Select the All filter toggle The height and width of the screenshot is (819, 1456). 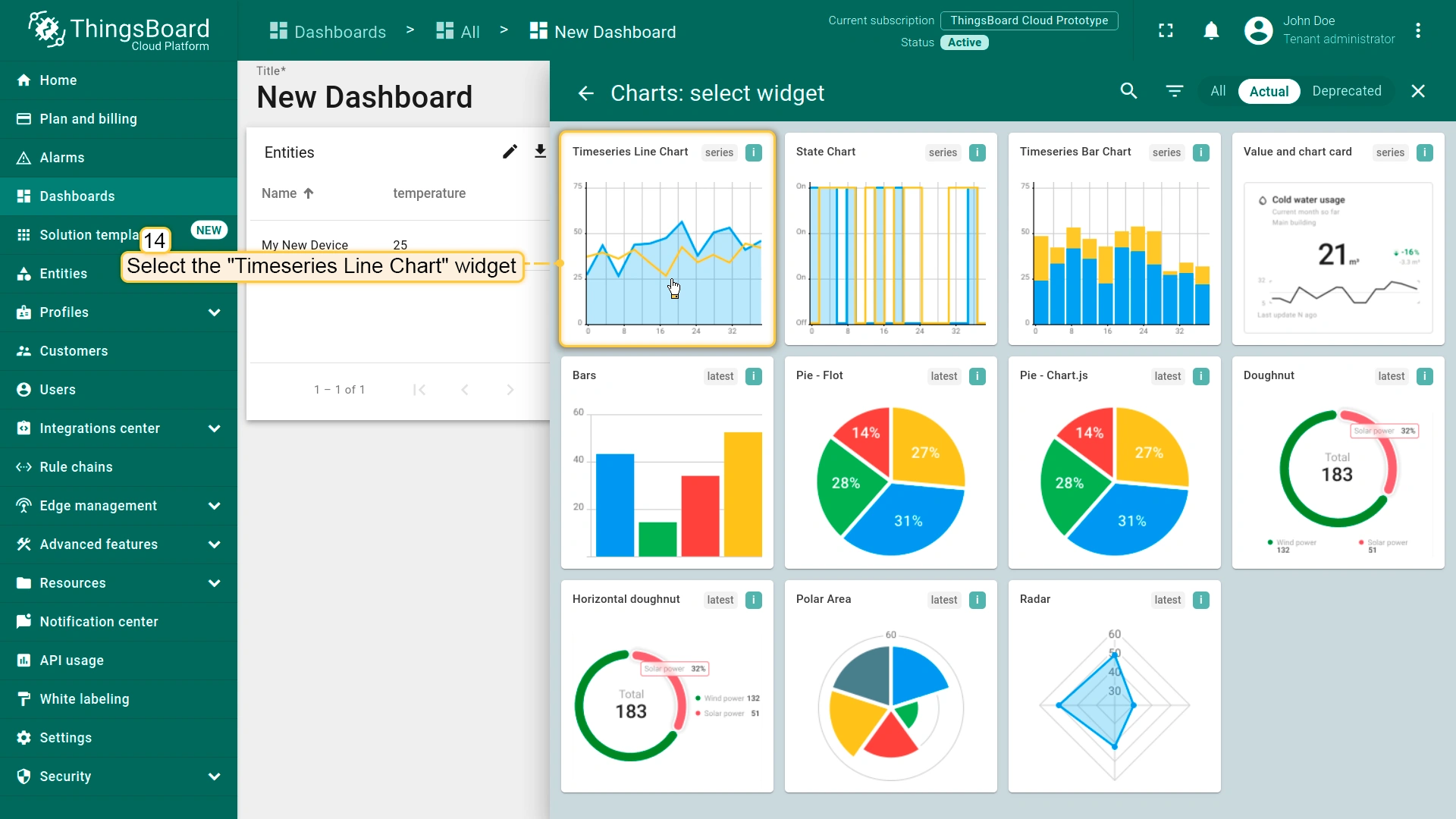coord(1217,92)
